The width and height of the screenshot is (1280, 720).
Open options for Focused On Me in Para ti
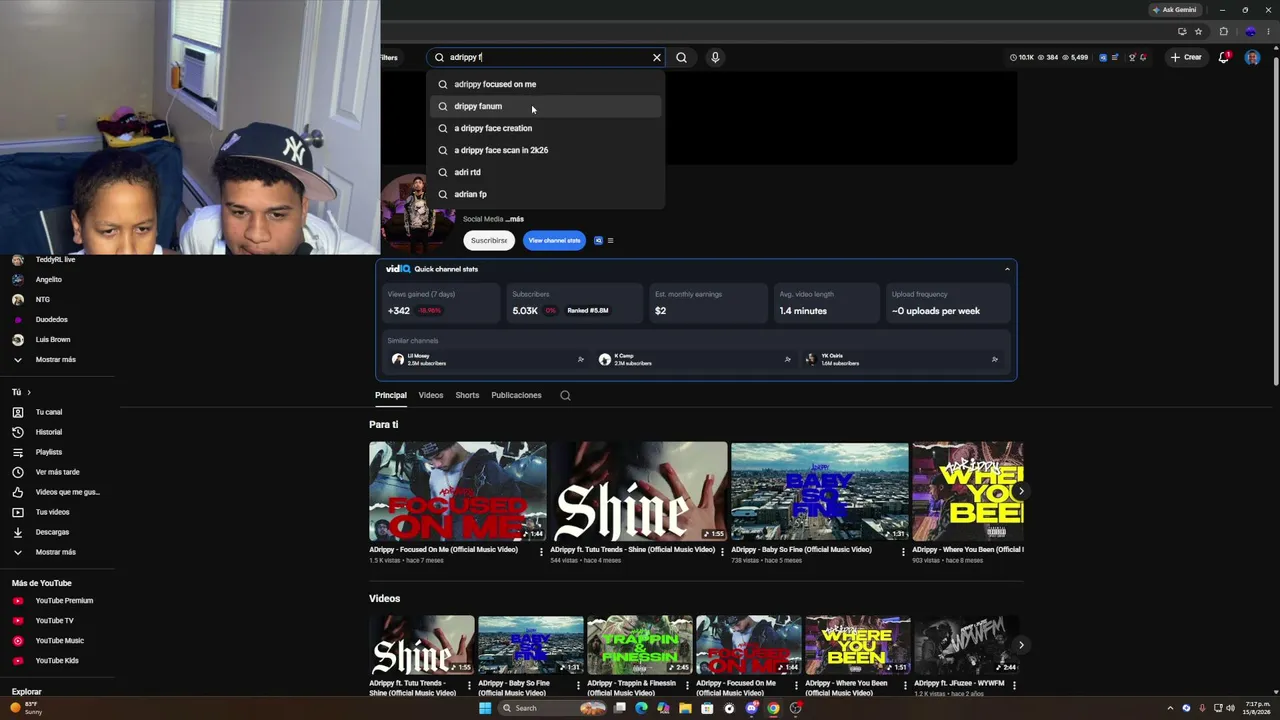click(x=541, y=552)
